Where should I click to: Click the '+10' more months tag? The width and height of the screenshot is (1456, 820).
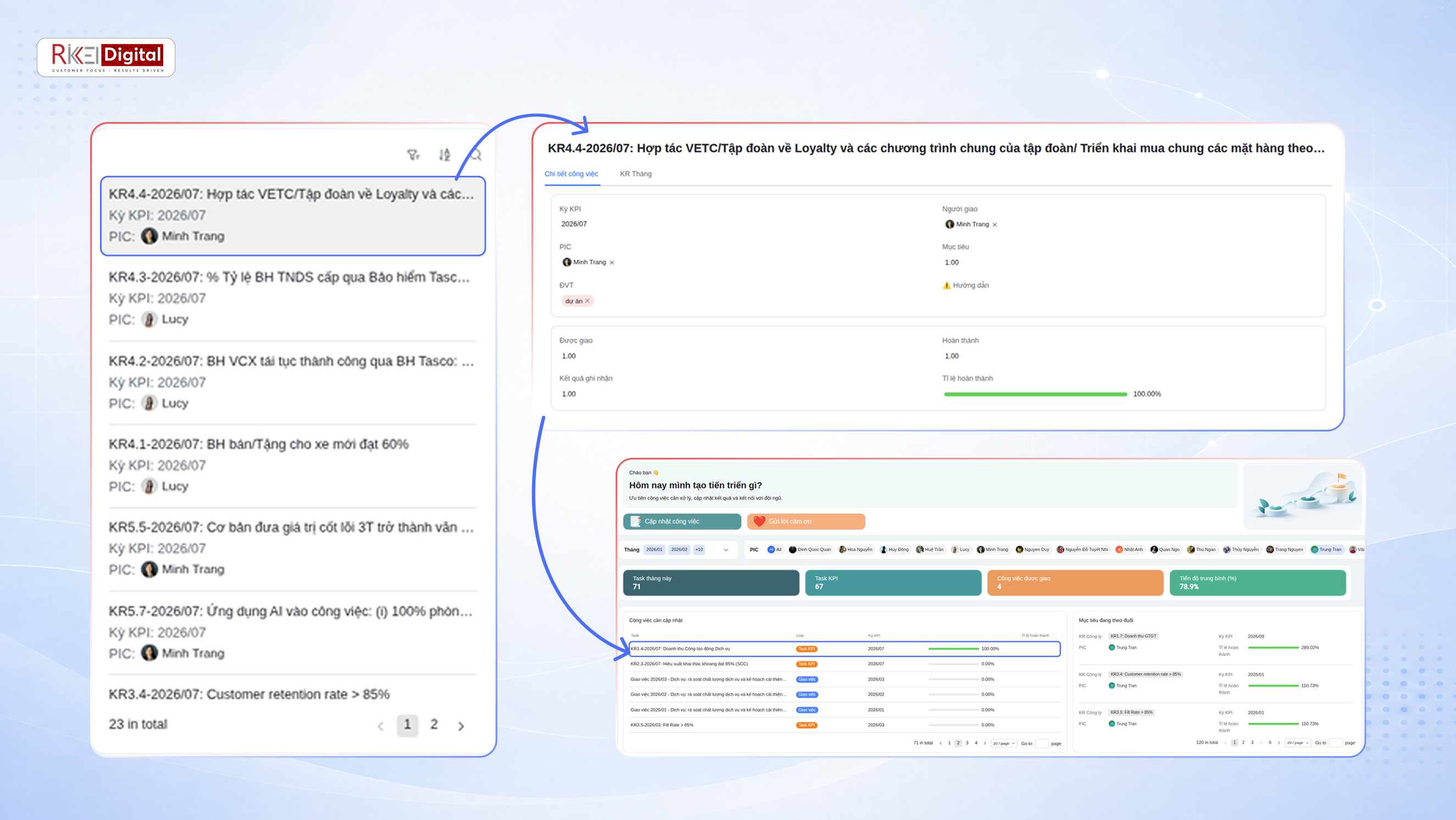coord(699,549)
